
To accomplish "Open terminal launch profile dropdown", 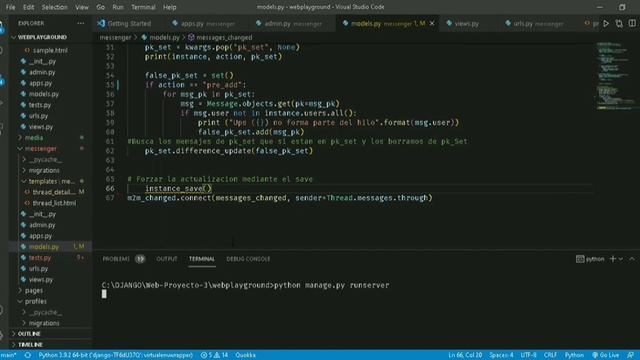I will (x=621, y=259).
